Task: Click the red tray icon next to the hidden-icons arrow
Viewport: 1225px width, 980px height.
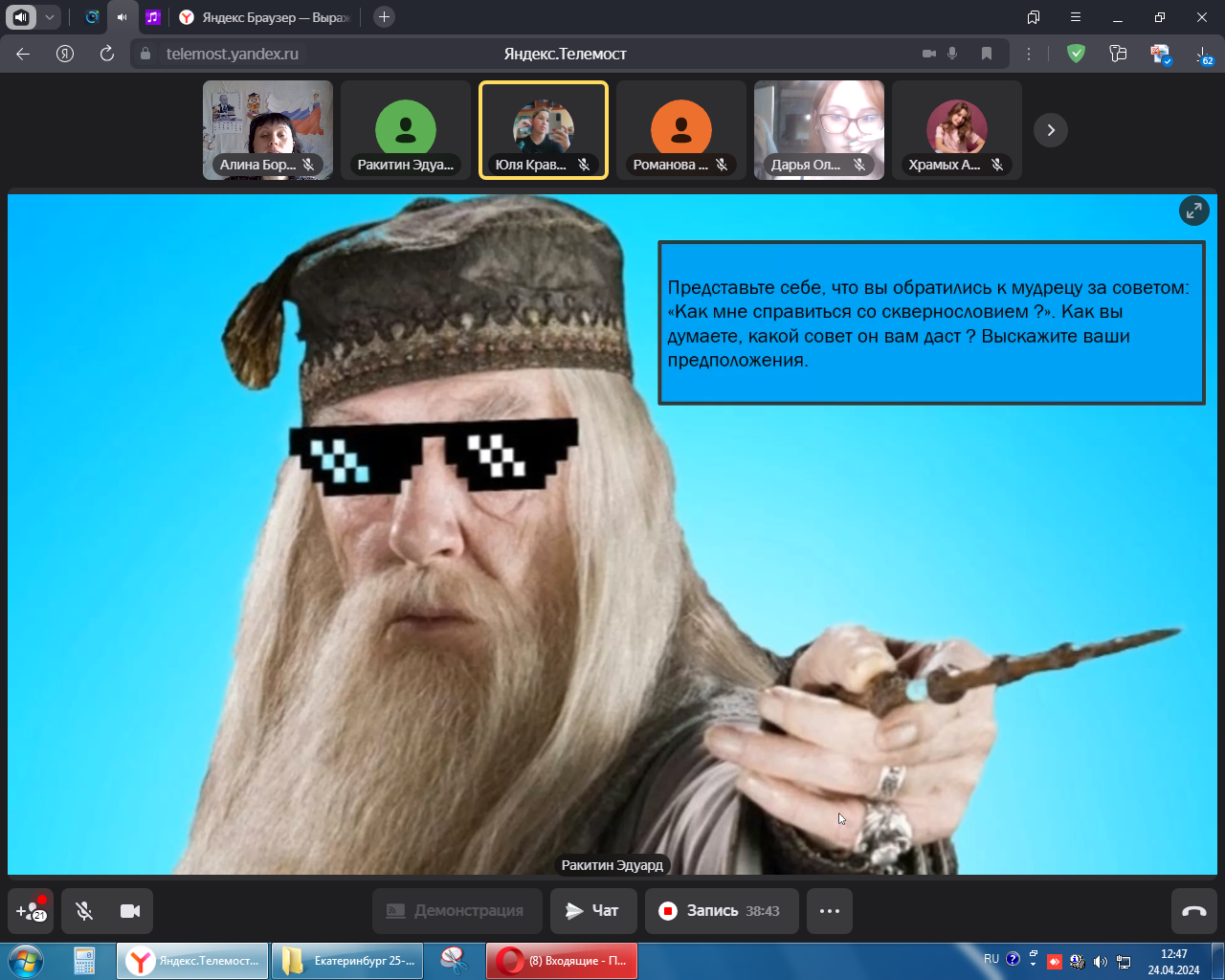Action: (1055, 962)
